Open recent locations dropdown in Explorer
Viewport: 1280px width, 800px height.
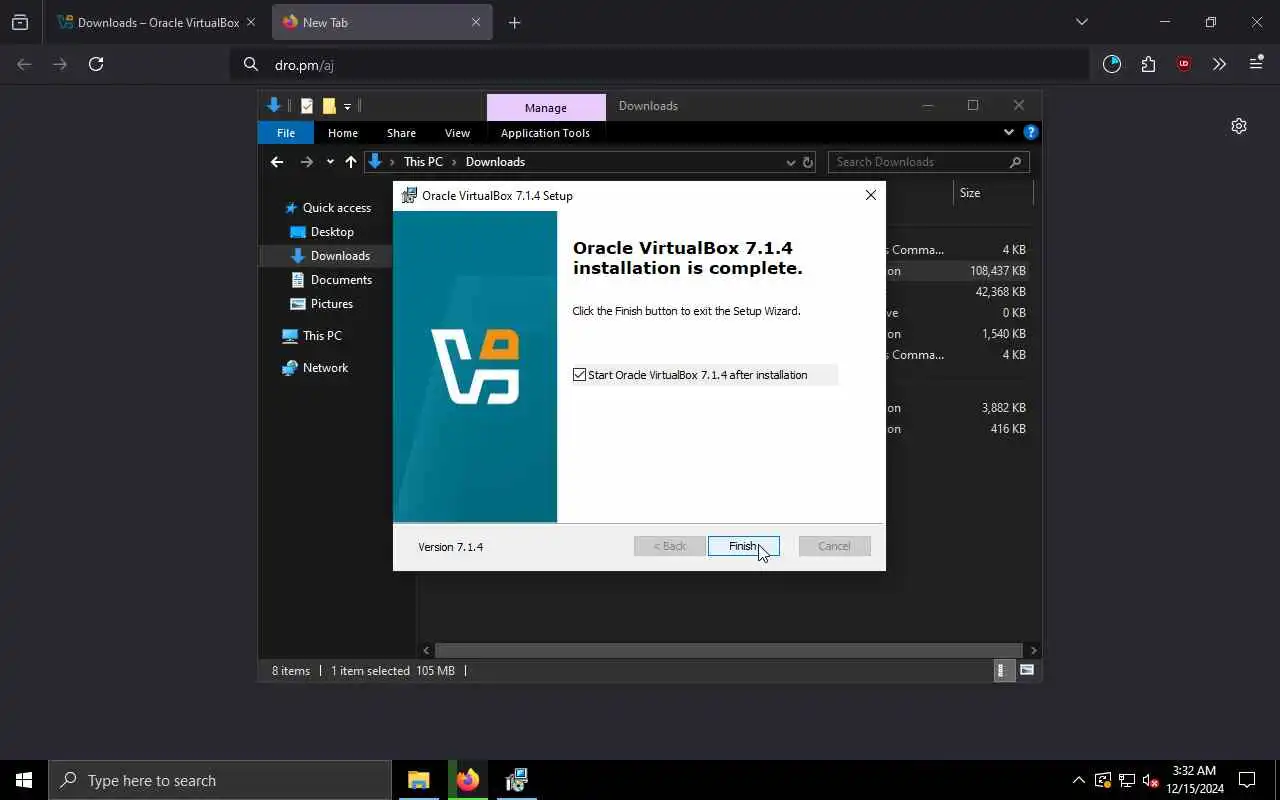click(330, 162)
